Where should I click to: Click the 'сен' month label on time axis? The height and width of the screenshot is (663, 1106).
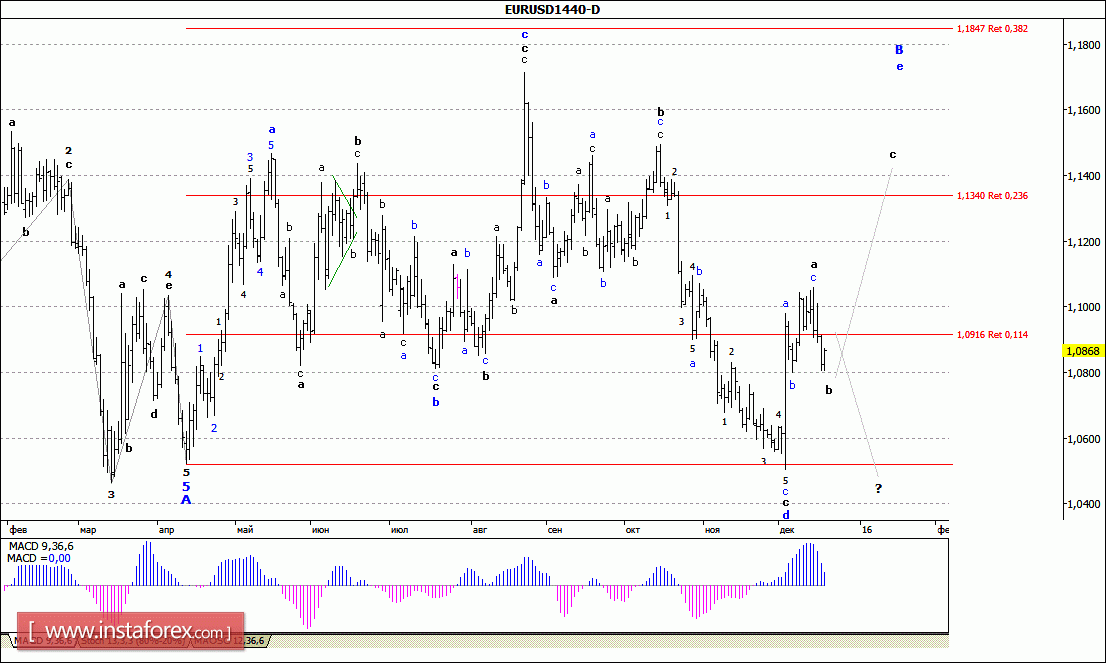click(x=555, y=530)
